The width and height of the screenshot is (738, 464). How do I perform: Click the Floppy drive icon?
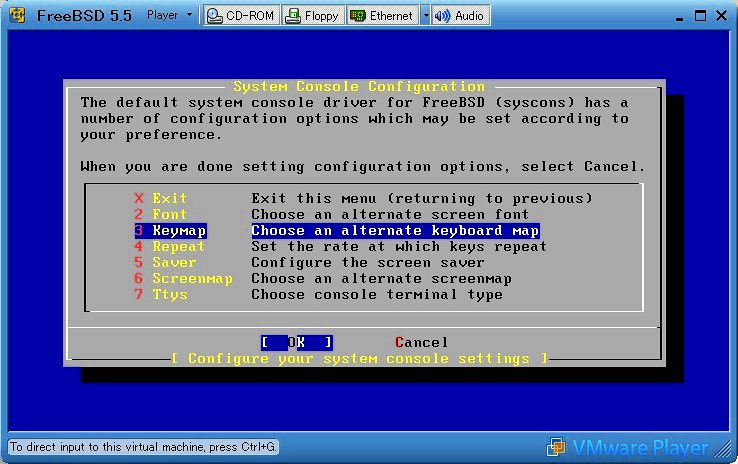293,16
